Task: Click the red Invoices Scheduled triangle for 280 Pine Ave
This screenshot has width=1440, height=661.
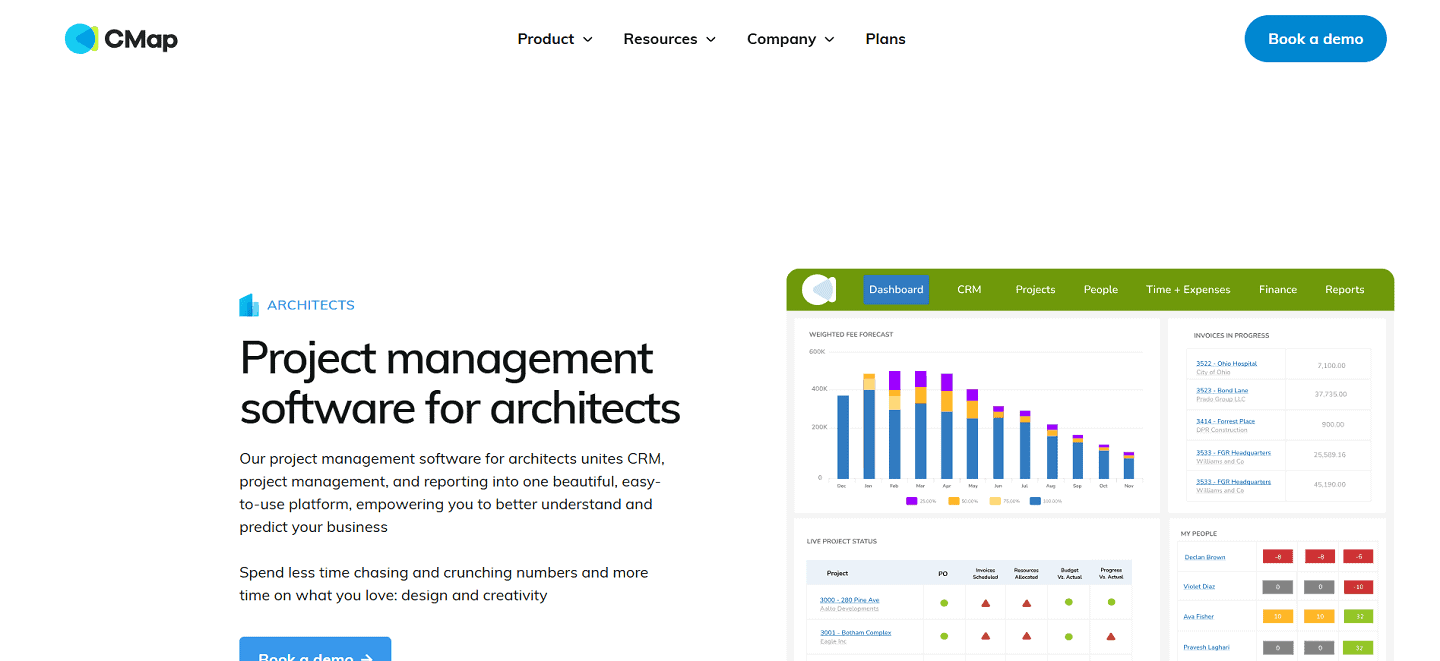Action: pos(986,604)
